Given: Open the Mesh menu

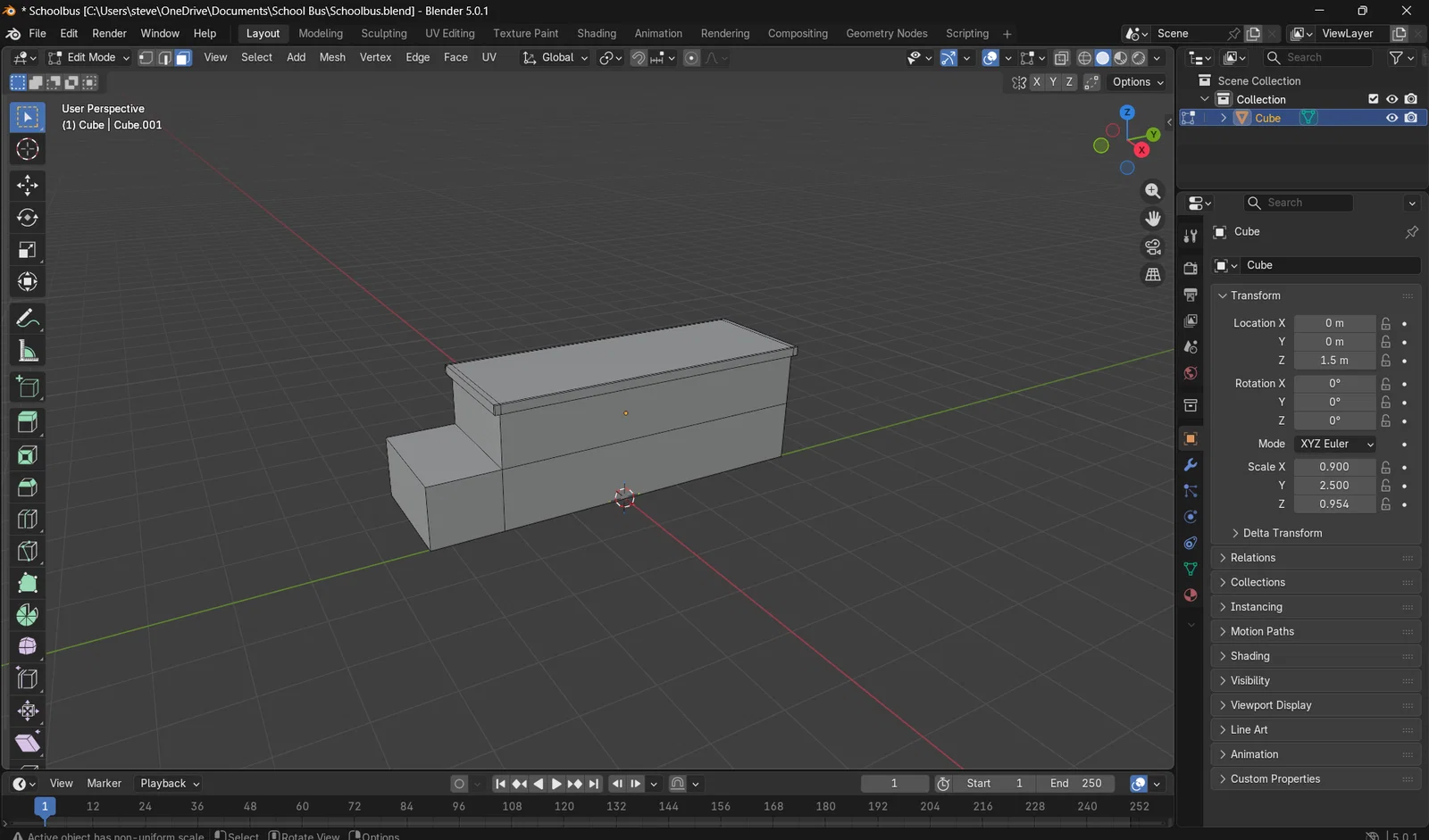Looking at the screenshot, I should pos(332,57).
